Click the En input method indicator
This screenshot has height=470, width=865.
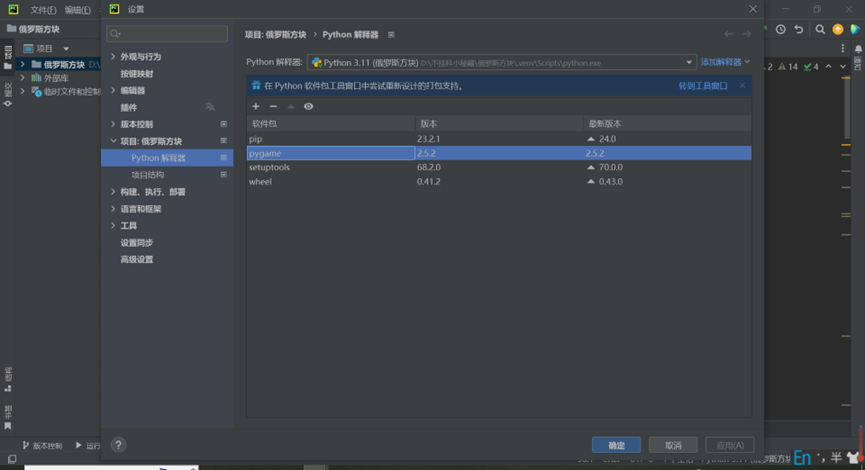pos(802,458)
